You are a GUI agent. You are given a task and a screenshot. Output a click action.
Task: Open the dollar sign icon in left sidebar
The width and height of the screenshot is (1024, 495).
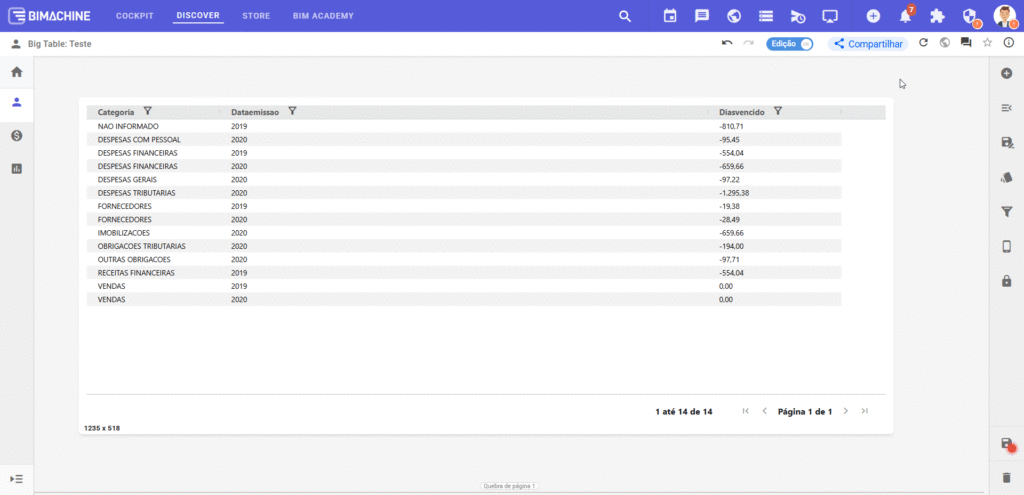point(16,135)
